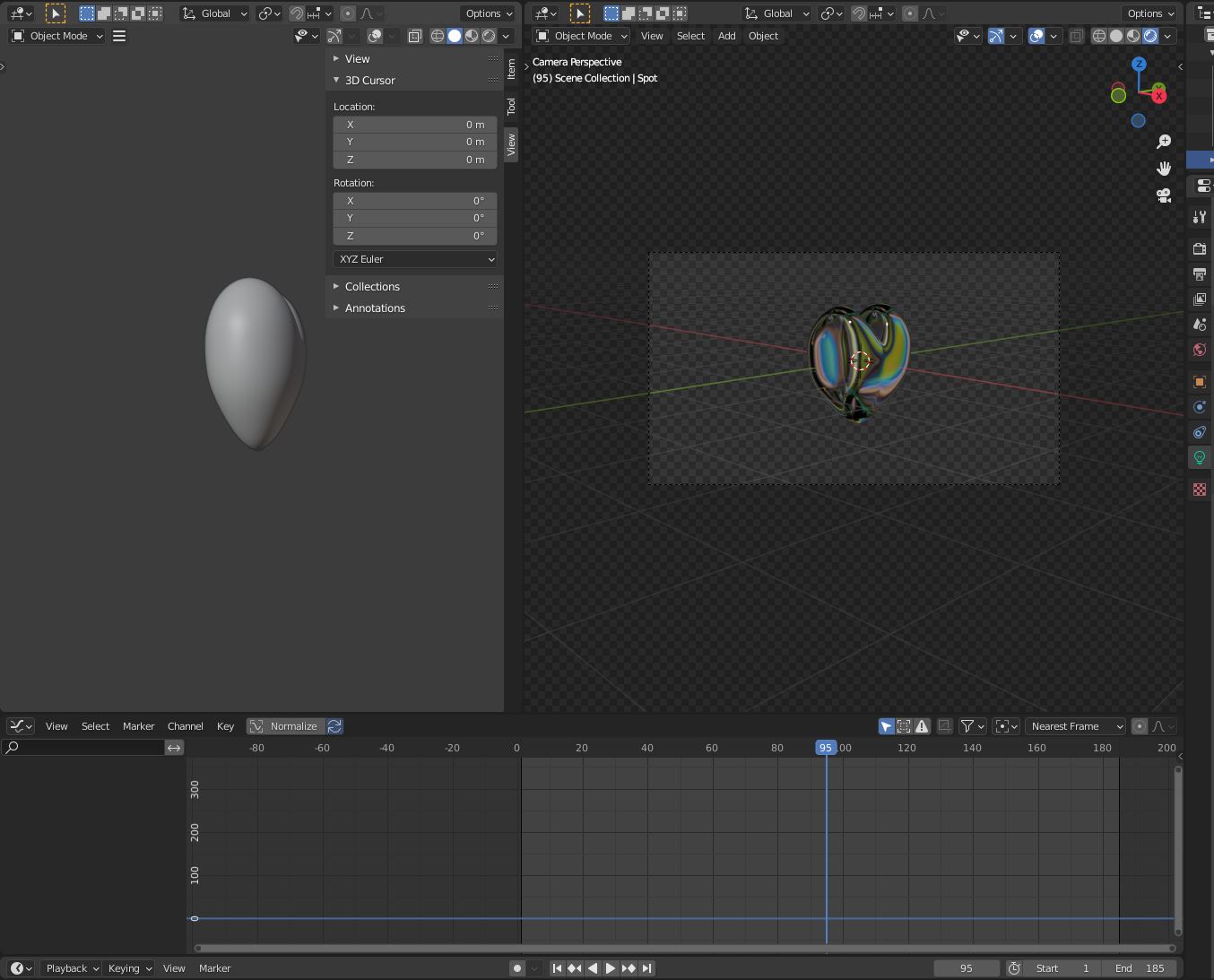This screenshot has width=1214, height=980.
Task: Open the Nearest Frame snapping dropdown
Action: [x=1075, y=726]
